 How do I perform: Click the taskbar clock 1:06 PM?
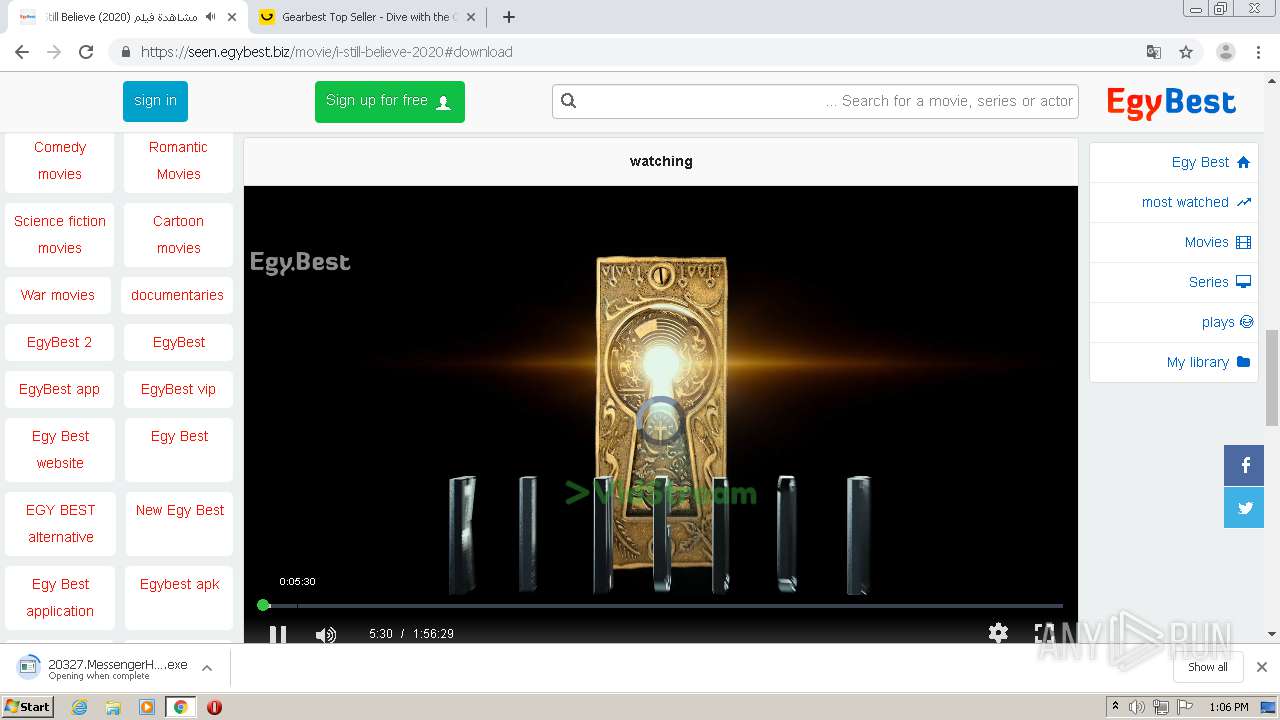click(1228, 707)
